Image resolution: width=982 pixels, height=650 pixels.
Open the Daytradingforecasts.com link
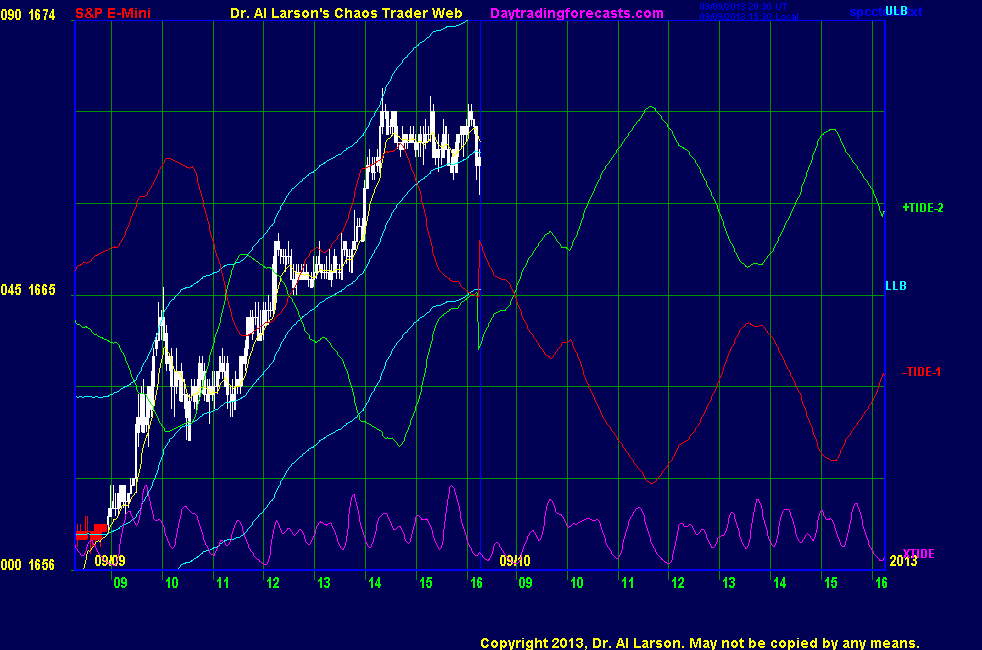(576, 13)
